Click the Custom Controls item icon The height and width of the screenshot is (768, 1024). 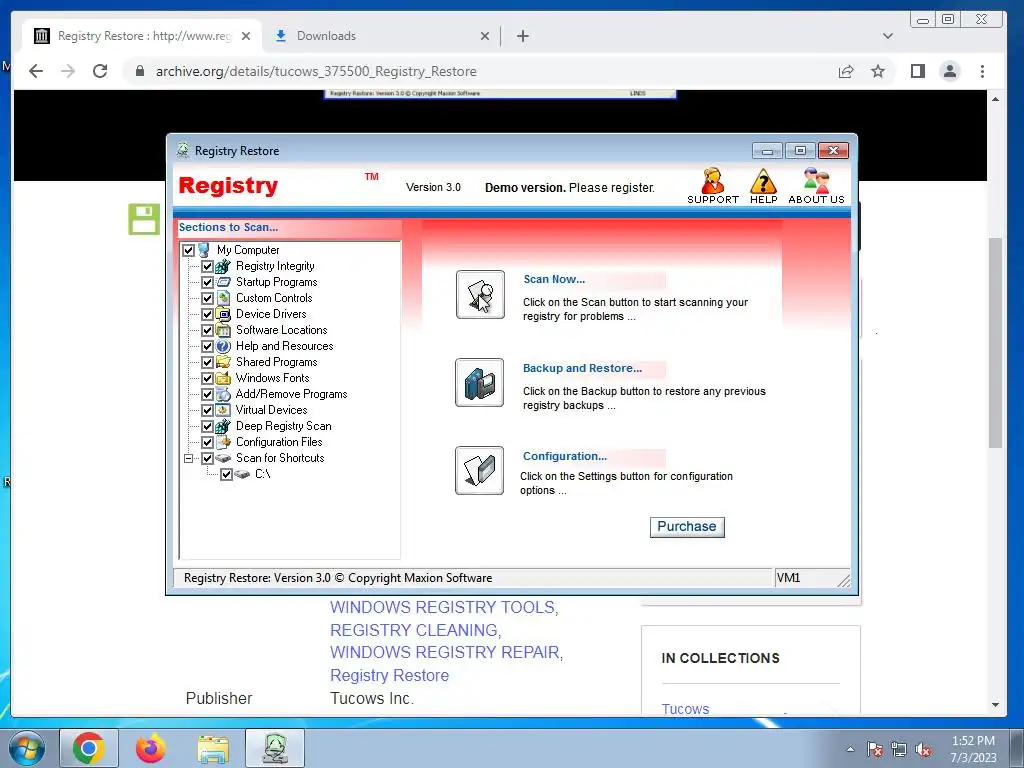pyautogui.click(x=223, y=298)
